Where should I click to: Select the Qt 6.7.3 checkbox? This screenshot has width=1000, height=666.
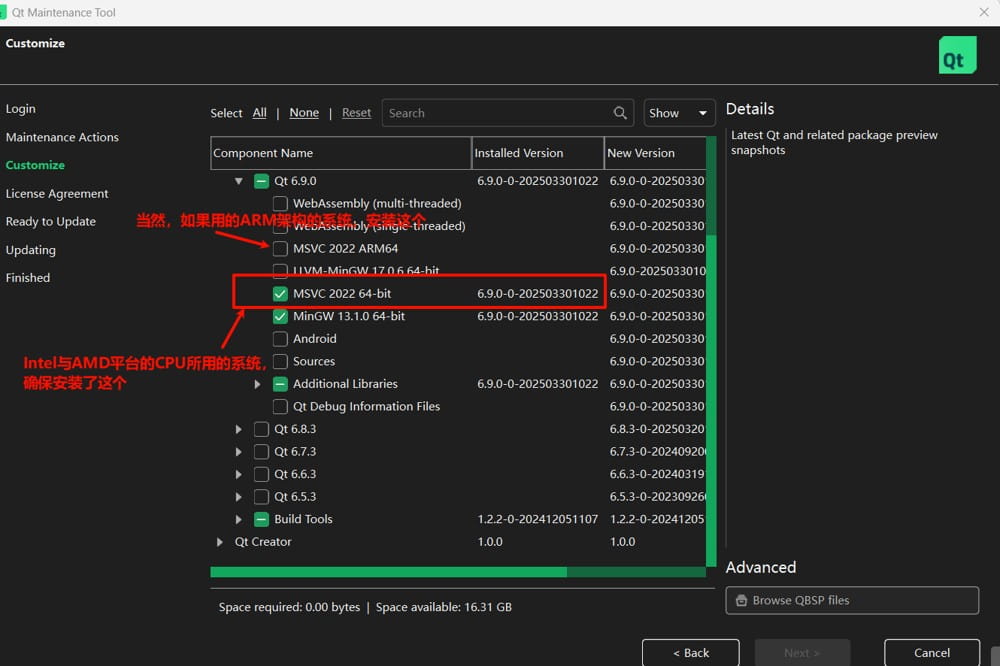261,452
